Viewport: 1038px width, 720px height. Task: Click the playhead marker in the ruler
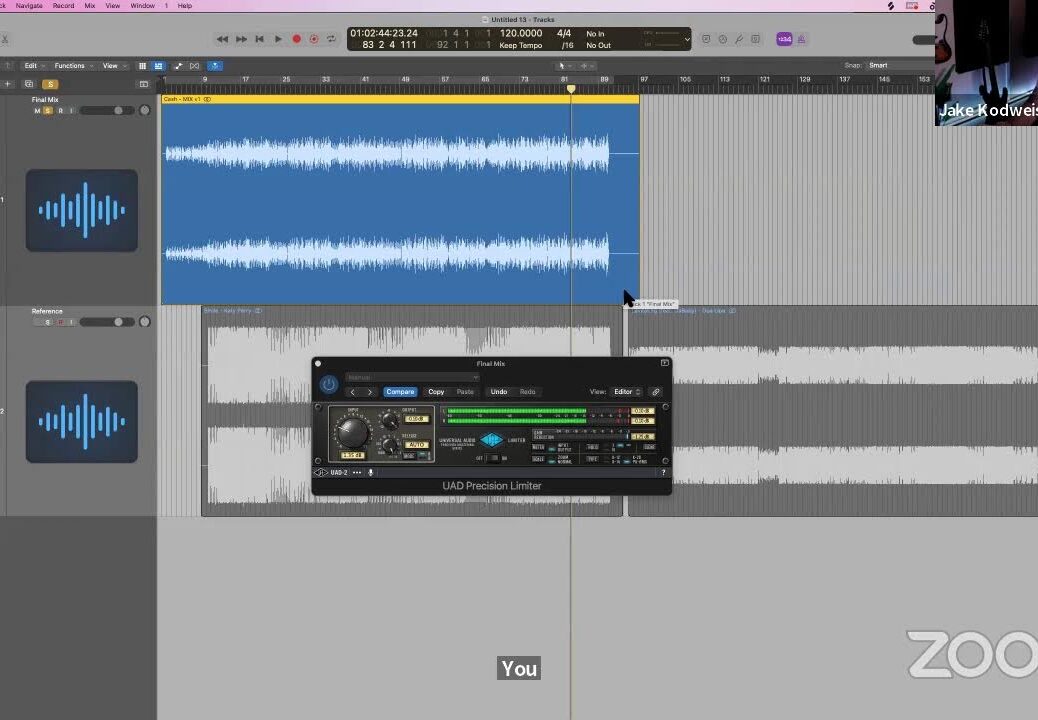point(571,88)
